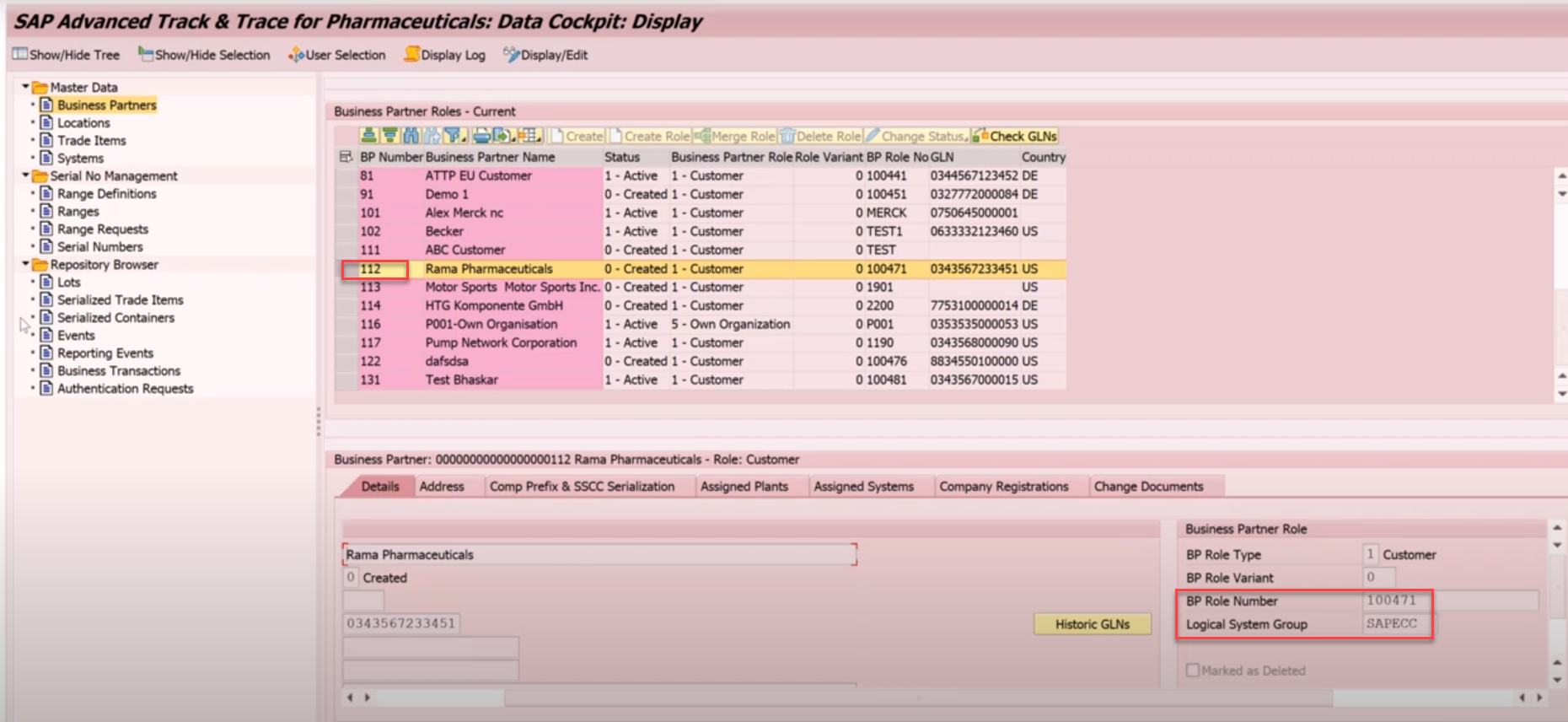Open Range Definitions in the tree
Viewport: 1568px width, 722px height.
[x=106, y=194]
